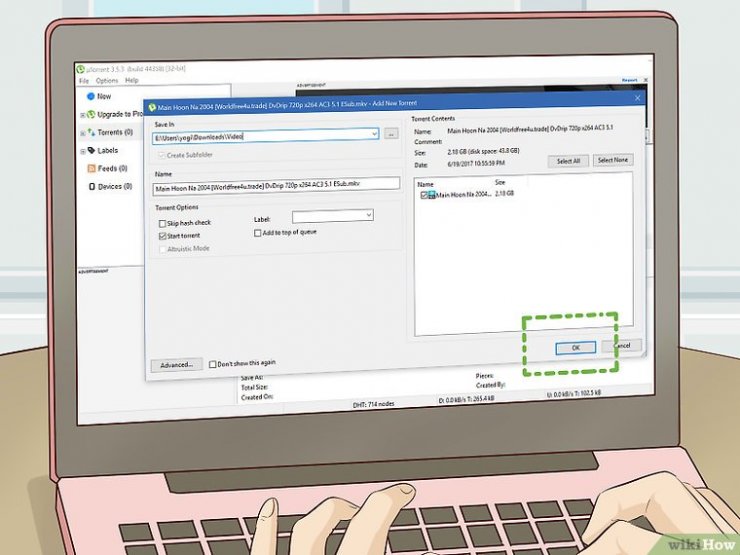Viewport: 740px width, 555px height.
Task: Click into the Save In path field
Action: tap(266, 136)
